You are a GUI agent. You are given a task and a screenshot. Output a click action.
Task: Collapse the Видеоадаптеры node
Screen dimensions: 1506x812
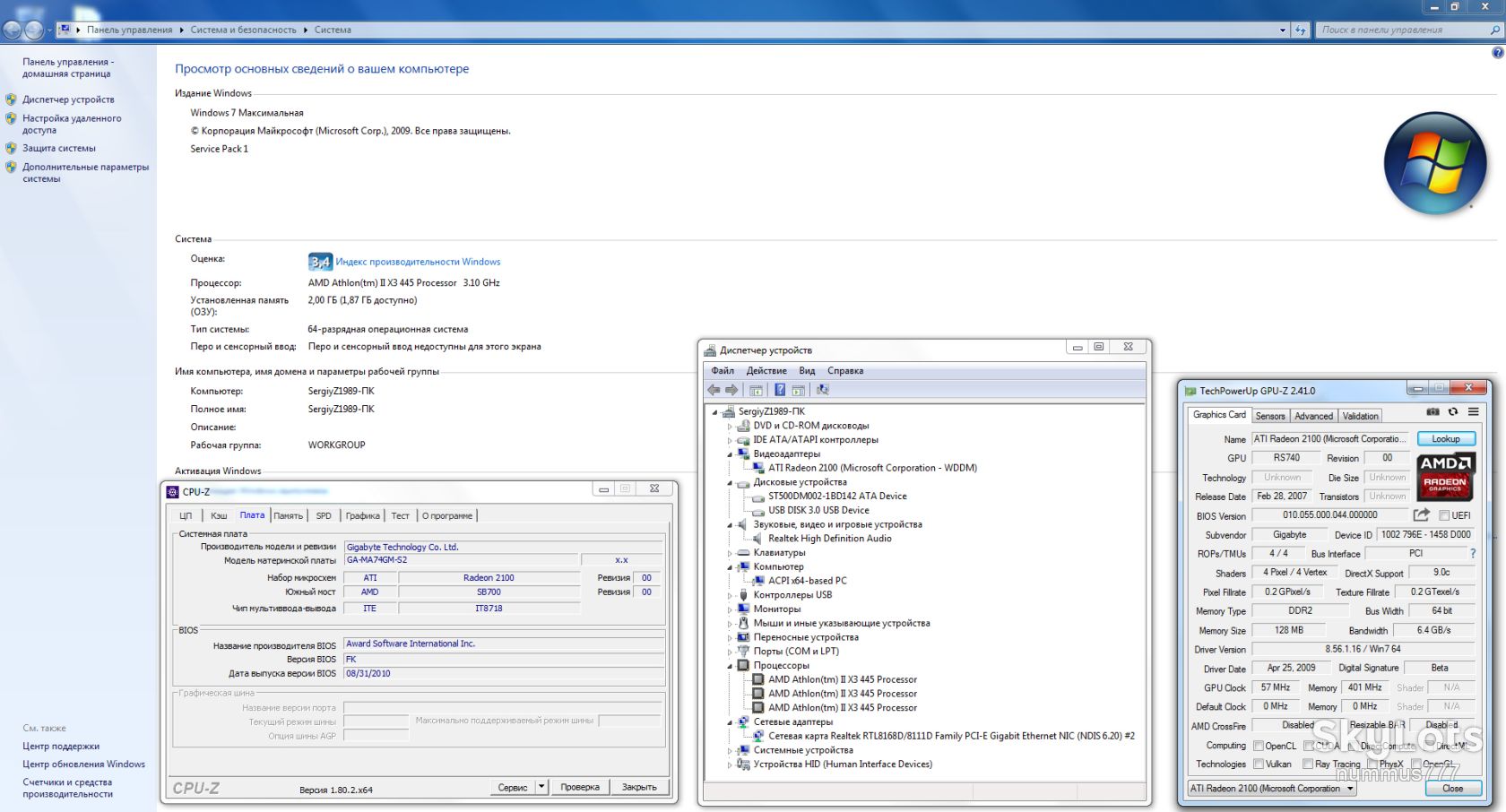point(730,454)
